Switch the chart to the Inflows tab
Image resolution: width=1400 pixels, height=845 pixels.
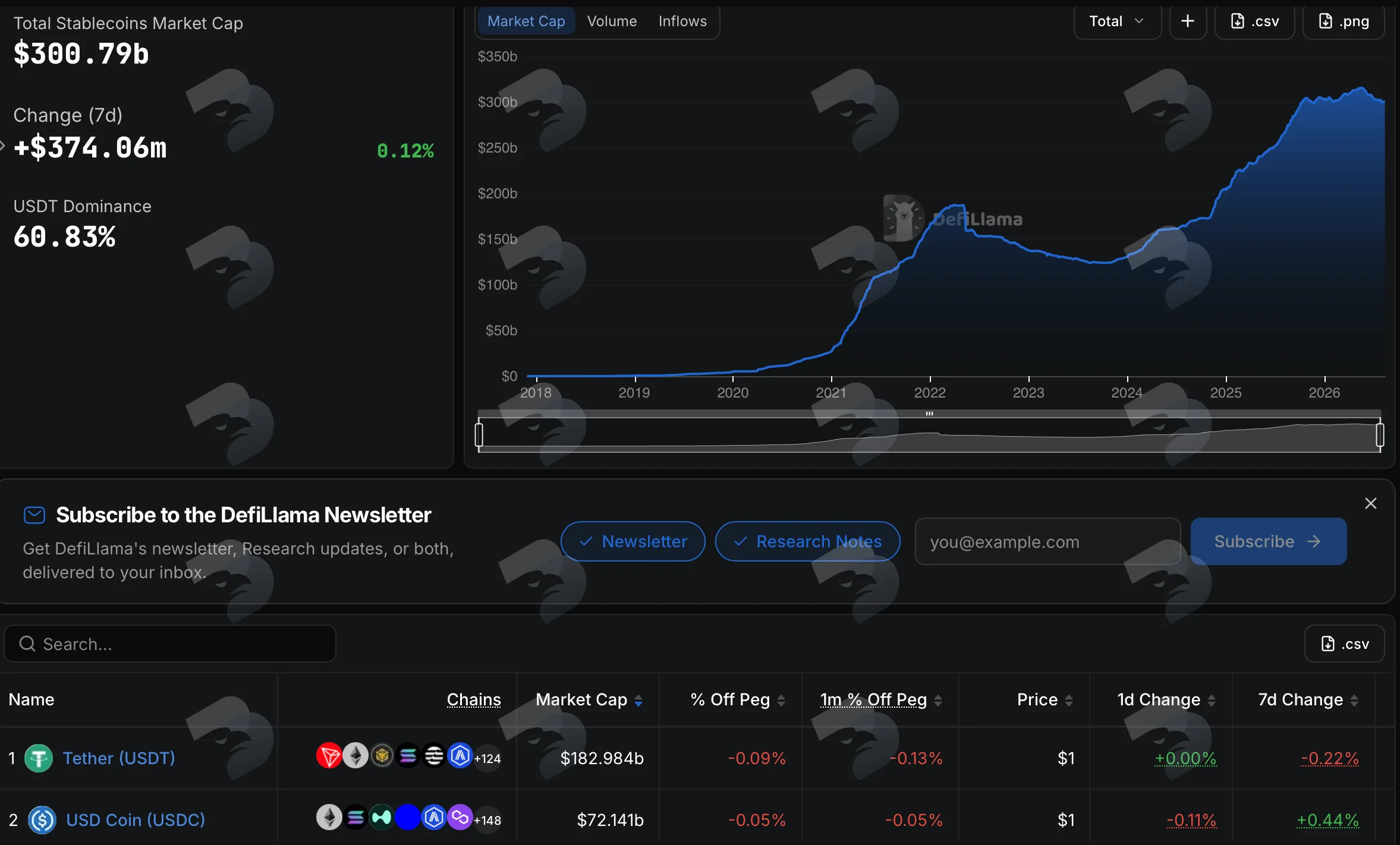pyautogui.click(x=682, y=21)
